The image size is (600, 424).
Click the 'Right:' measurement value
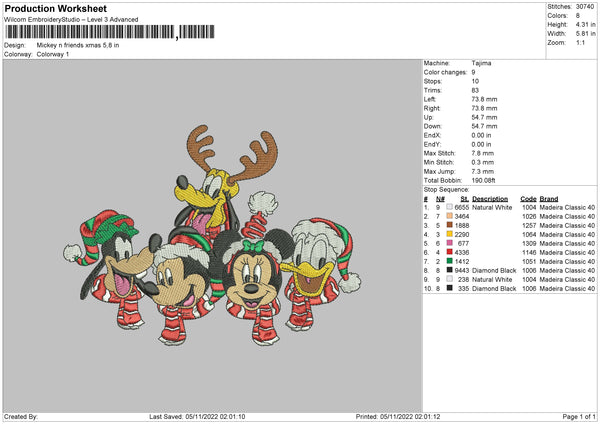pos(484,108)
